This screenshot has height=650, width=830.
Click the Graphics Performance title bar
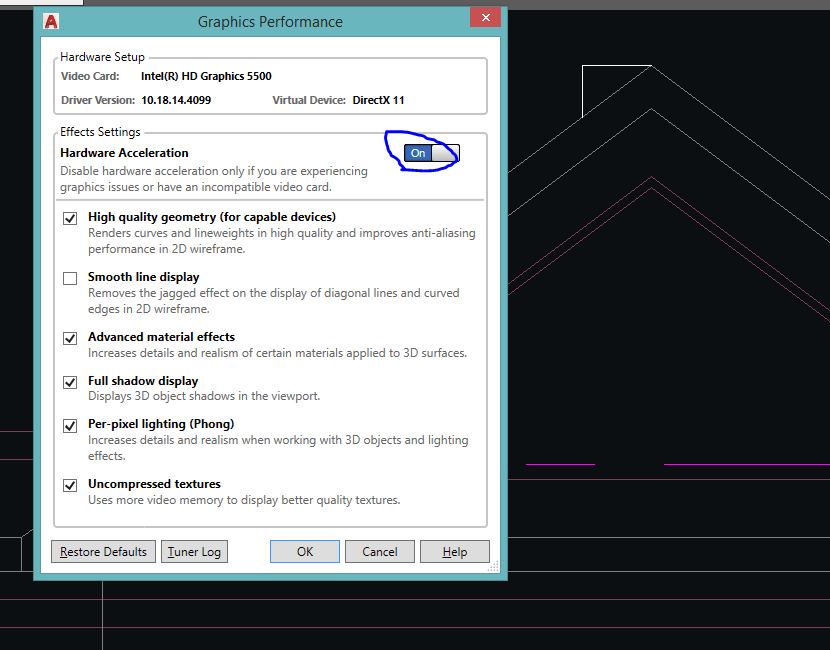(270, 21)
